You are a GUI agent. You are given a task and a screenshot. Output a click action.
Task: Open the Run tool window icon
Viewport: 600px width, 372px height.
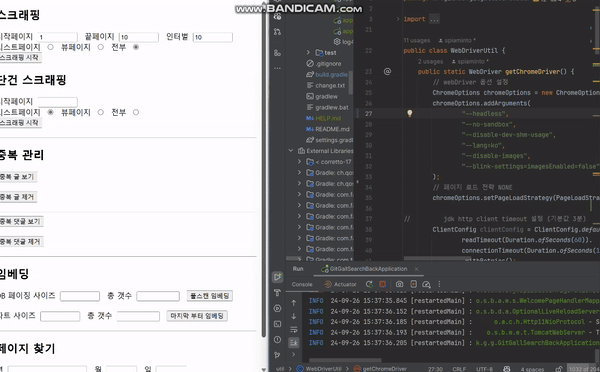click(x=277, y=277)
